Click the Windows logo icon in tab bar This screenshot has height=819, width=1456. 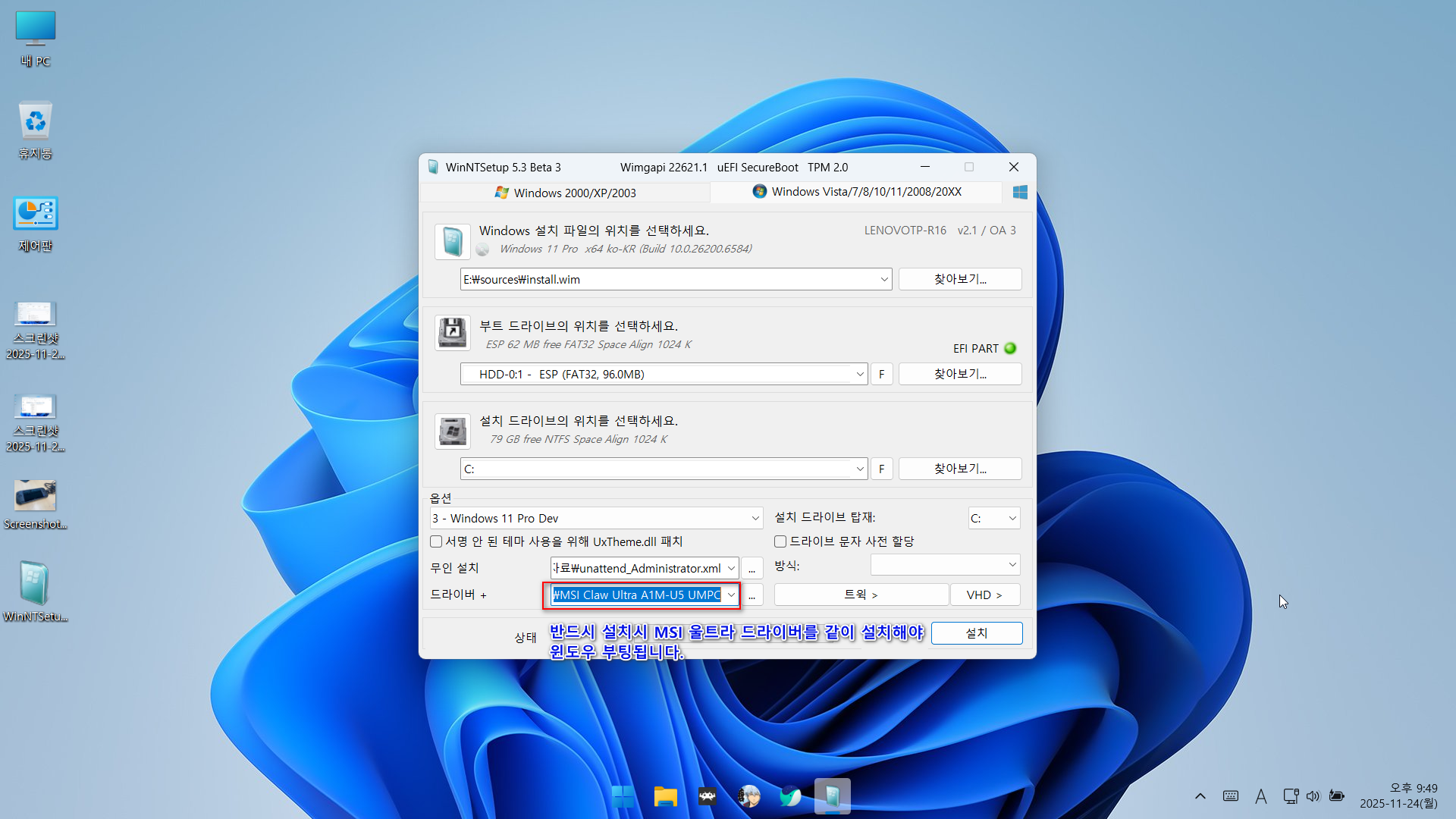point(1020,193)
